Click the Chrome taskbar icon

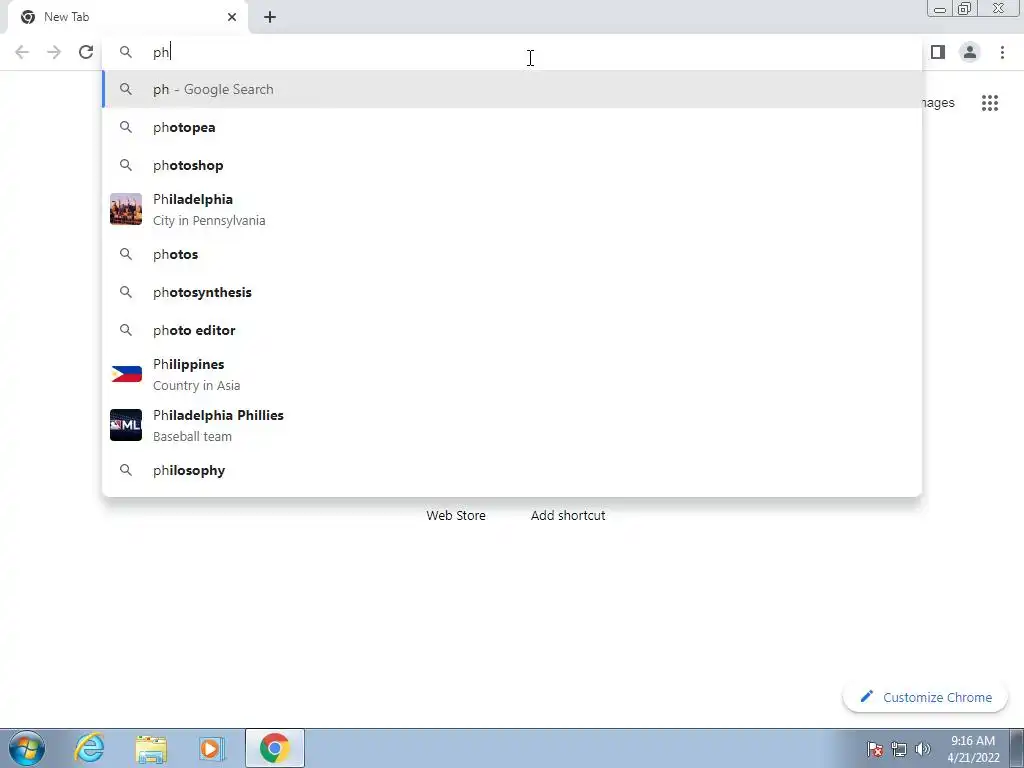[x=275, y=748]
